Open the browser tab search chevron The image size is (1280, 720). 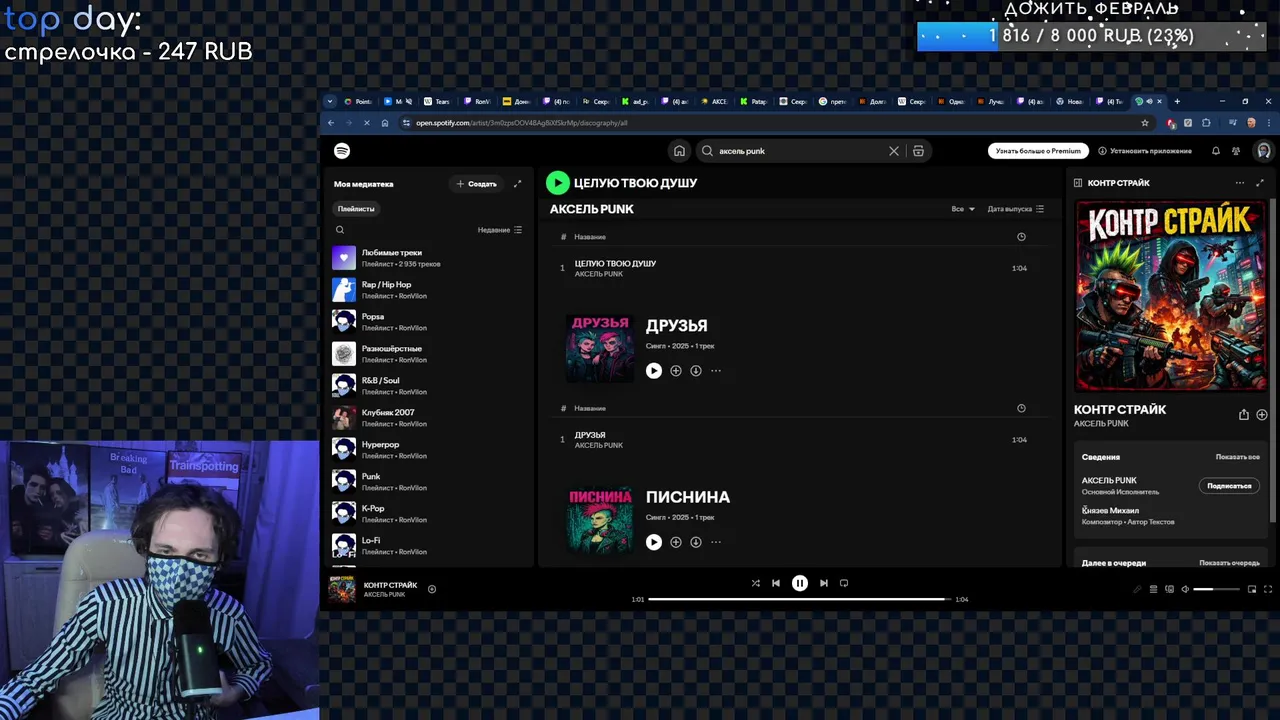tap(330, 101)
